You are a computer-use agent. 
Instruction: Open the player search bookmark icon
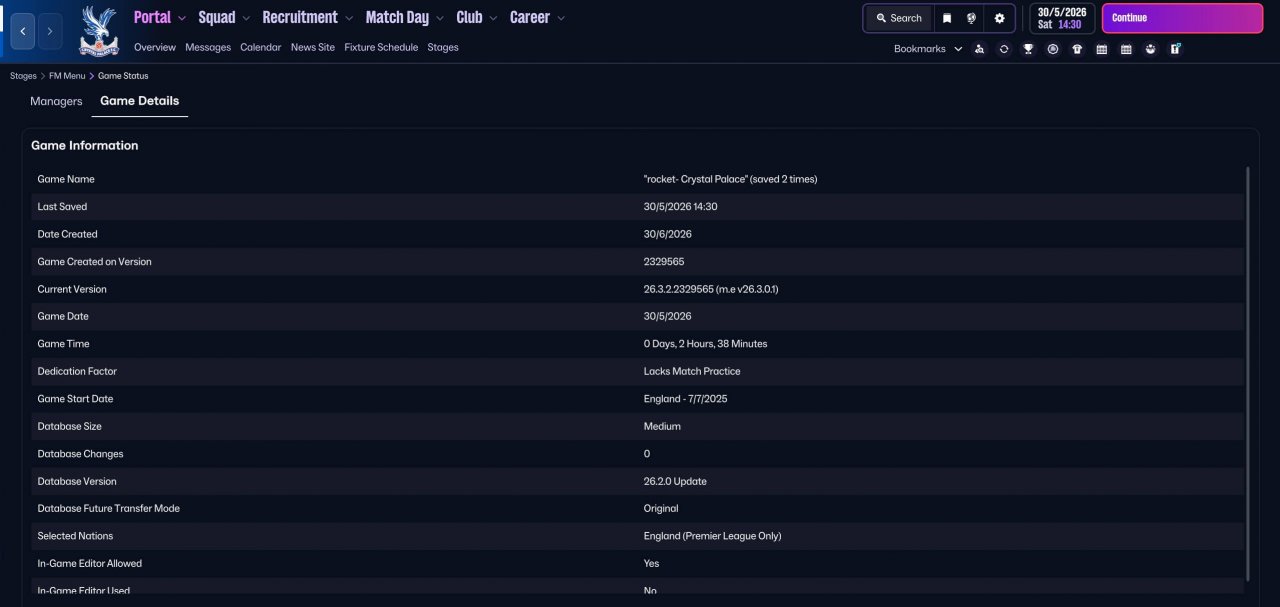[x=979, y=49]
